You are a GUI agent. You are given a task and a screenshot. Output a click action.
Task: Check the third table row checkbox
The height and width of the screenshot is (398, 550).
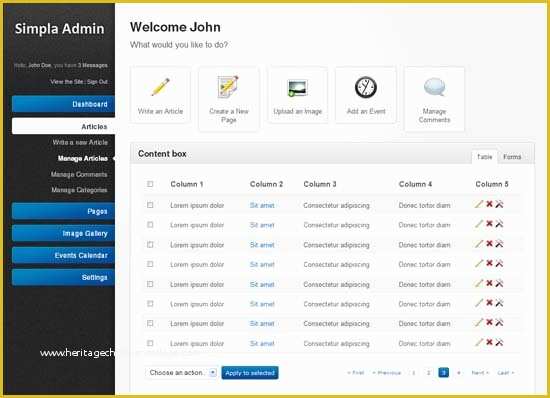pos(150,244)
